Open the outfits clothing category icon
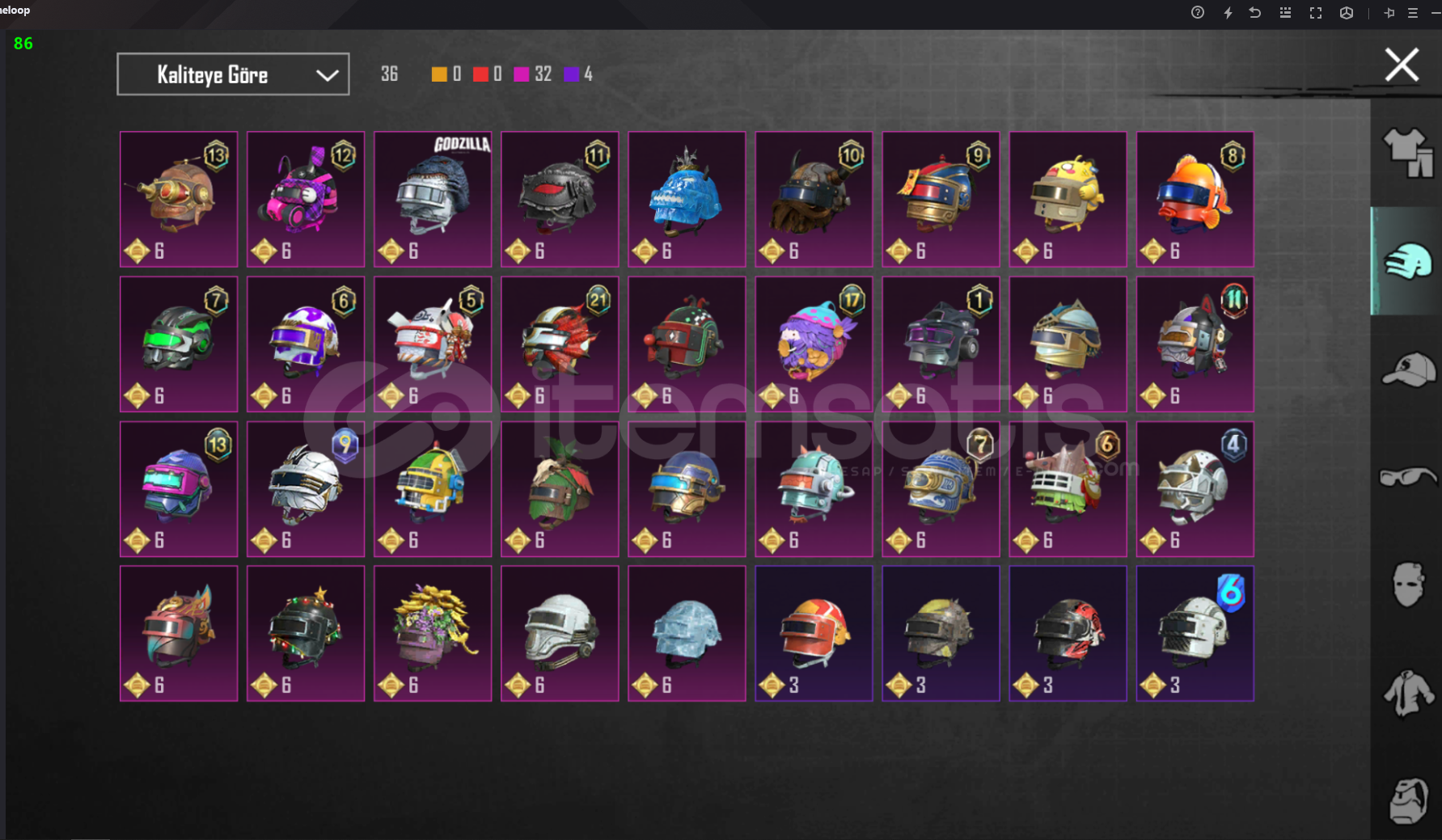The width and height of the screenshot is (1442, 840). click(x=1408, y=152)
